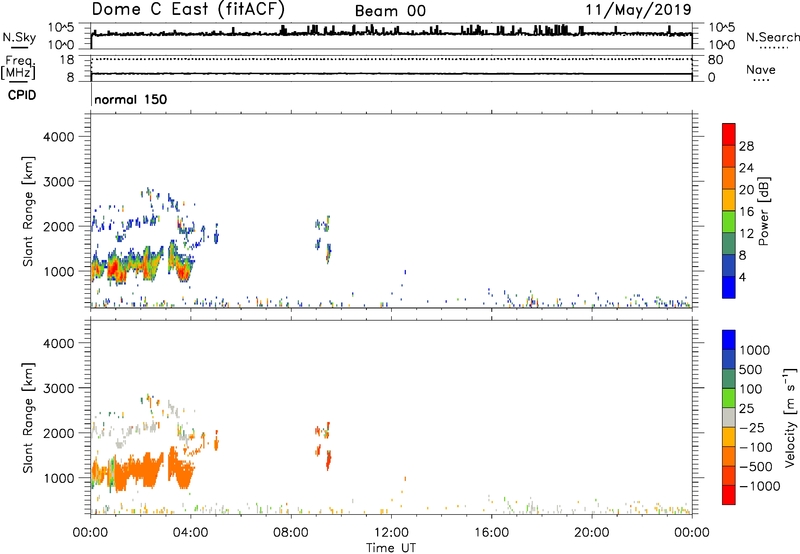Select the "N.Search" legend label
This screenshot has height=554, width=800.
772,37
